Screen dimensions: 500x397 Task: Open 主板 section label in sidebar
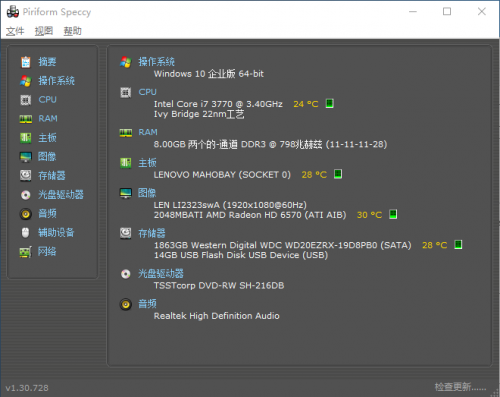(x=47, y=137)
